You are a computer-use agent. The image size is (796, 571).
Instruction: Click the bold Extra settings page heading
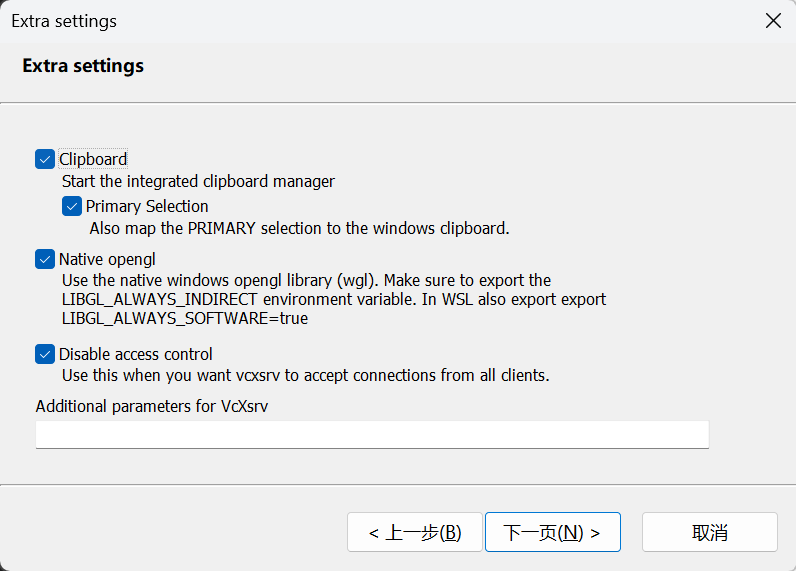(83, 66)
